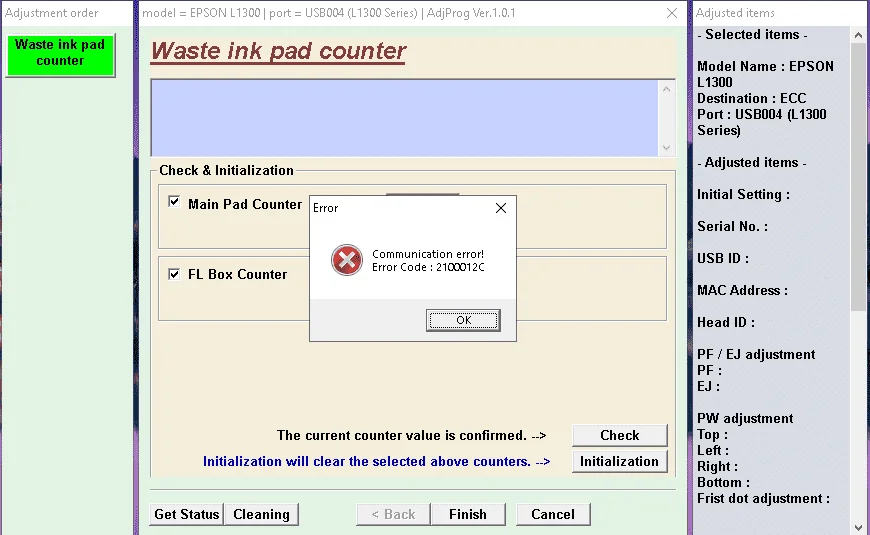870x535 pixels.
Task: Click the blue text area scroll up arrow
Action: (x=666, y=89)
